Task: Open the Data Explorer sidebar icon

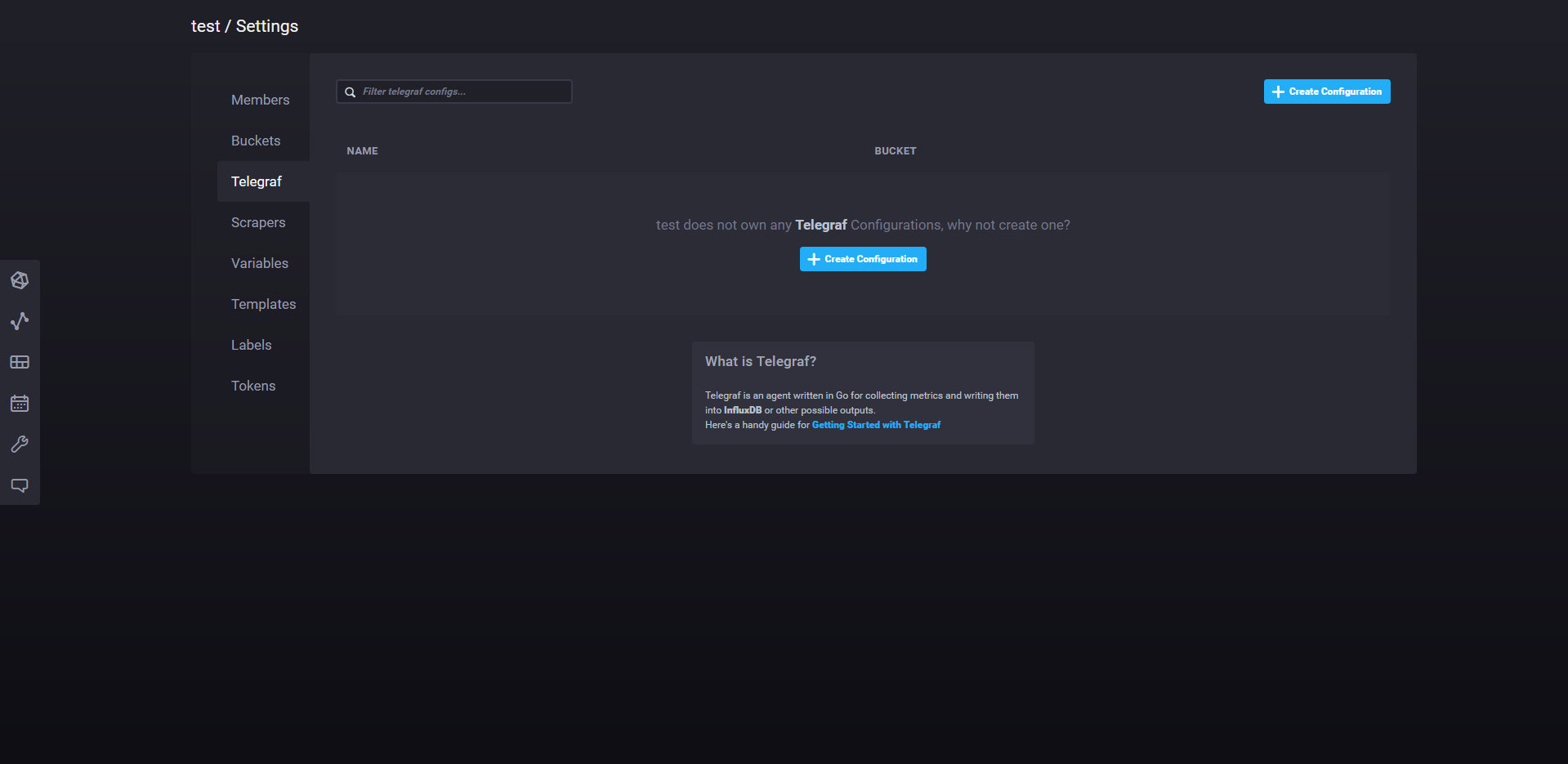Action: (20, 280)
